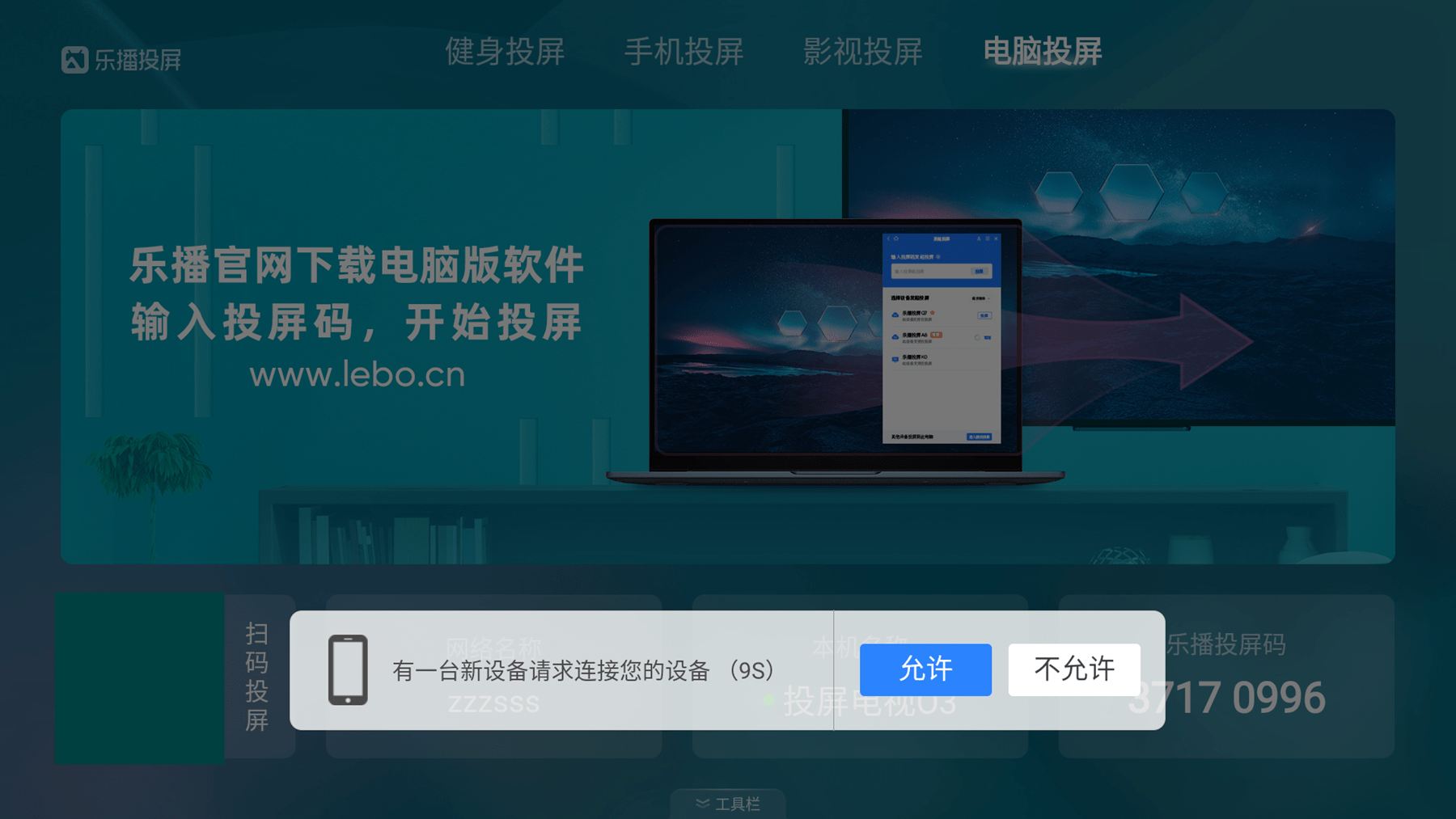The image size is (1456, 819).
Task: Click the connection request message text
Action: coord(583,670)
